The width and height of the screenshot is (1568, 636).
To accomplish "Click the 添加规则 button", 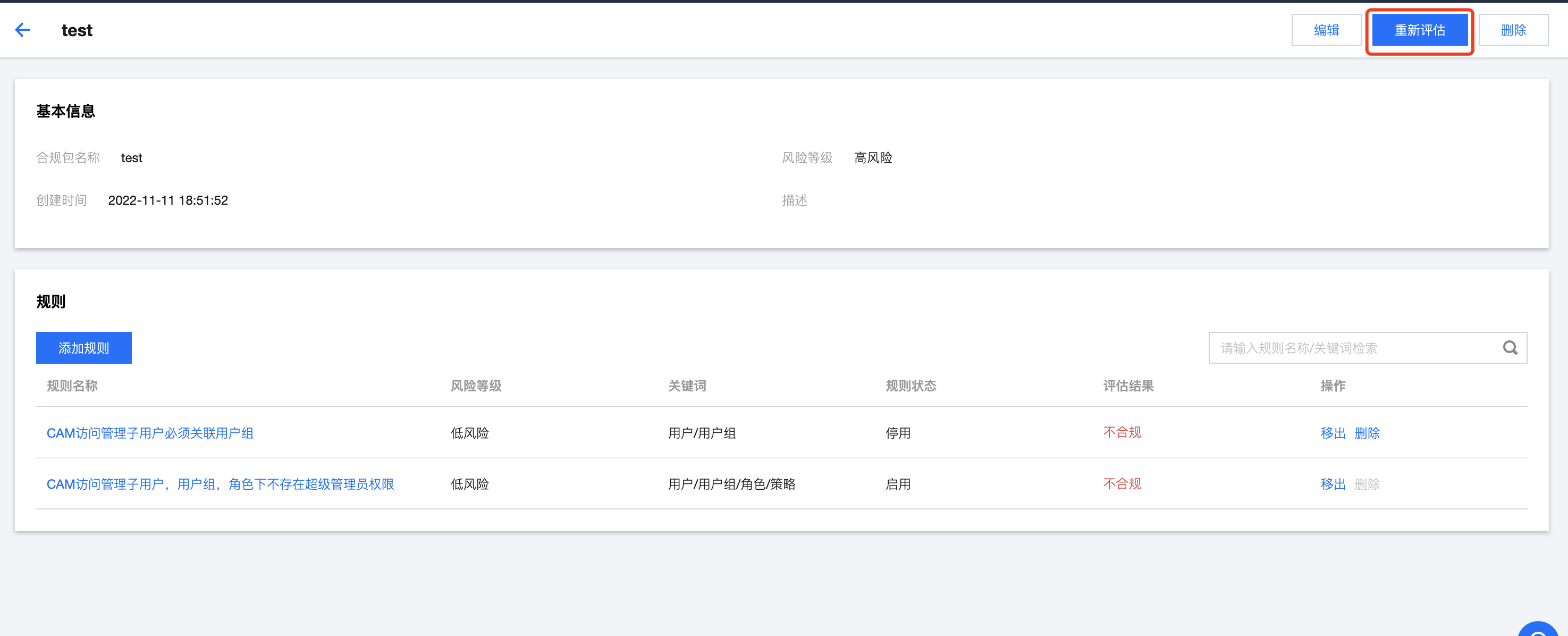I will pyautogui.click(x=83, y=348).
